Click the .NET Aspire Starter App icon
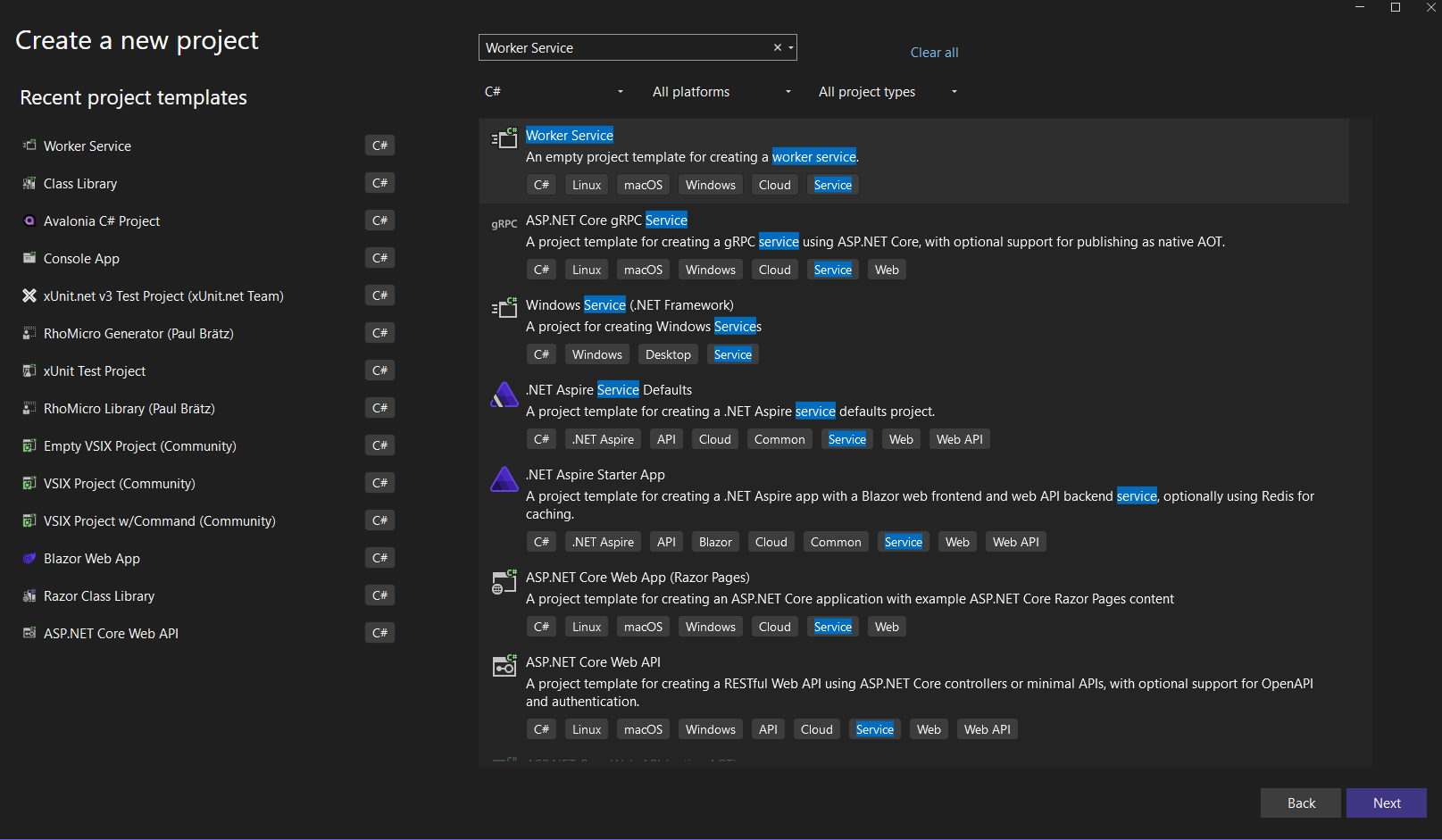1442x840 pixels. click(504, 478)
